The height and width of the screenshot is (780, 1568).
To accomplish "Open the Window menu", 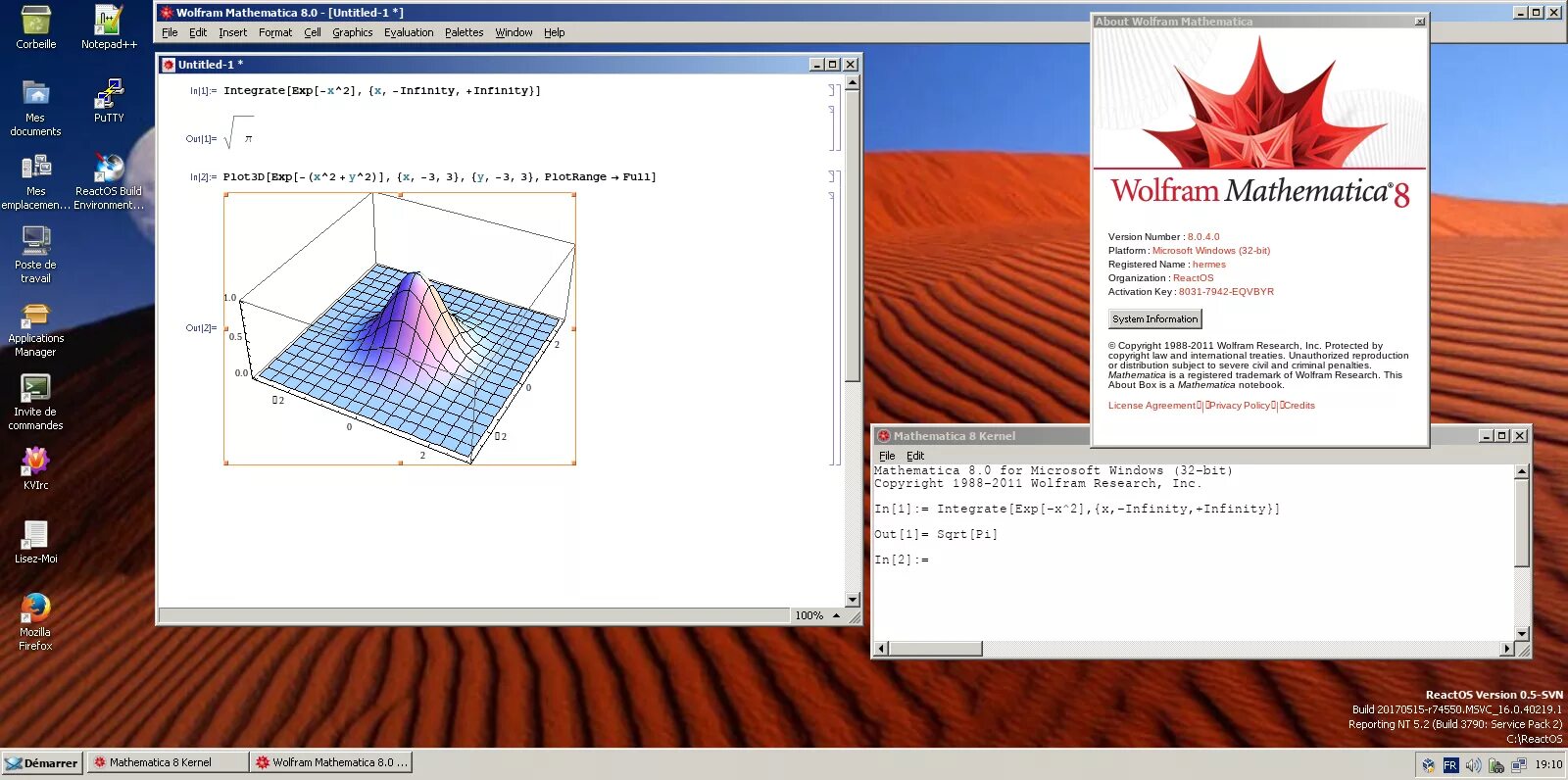I will click(x=514, y=32).
